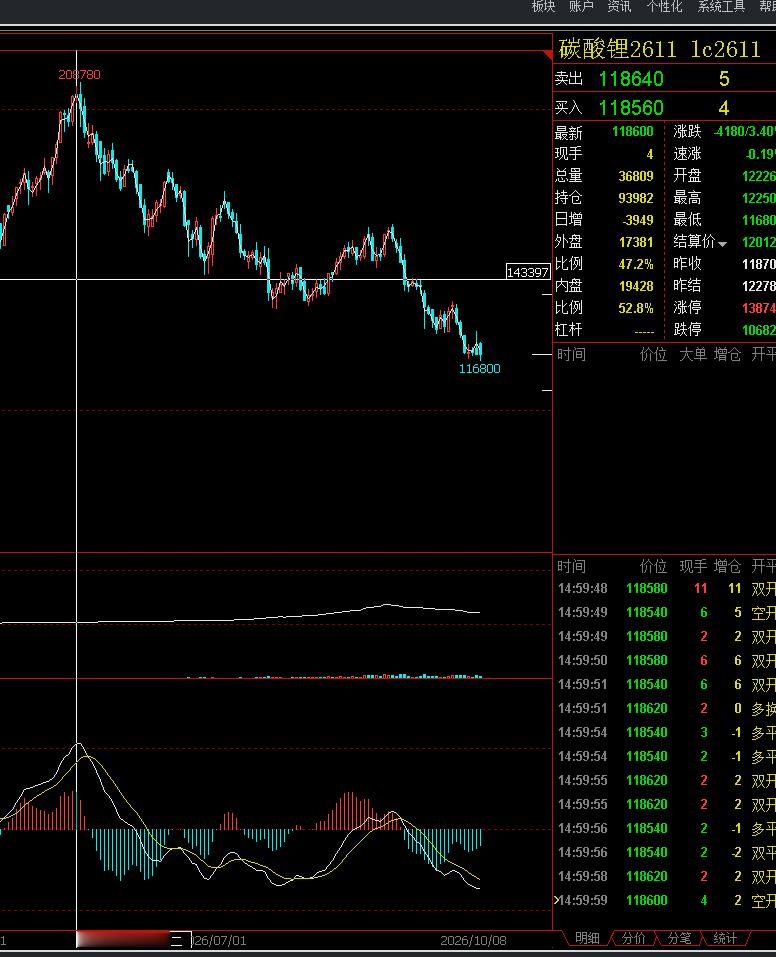The width and height of the screenshot is (776, 957).
Task: Click the 跌停 label
Action: point(687,330)
